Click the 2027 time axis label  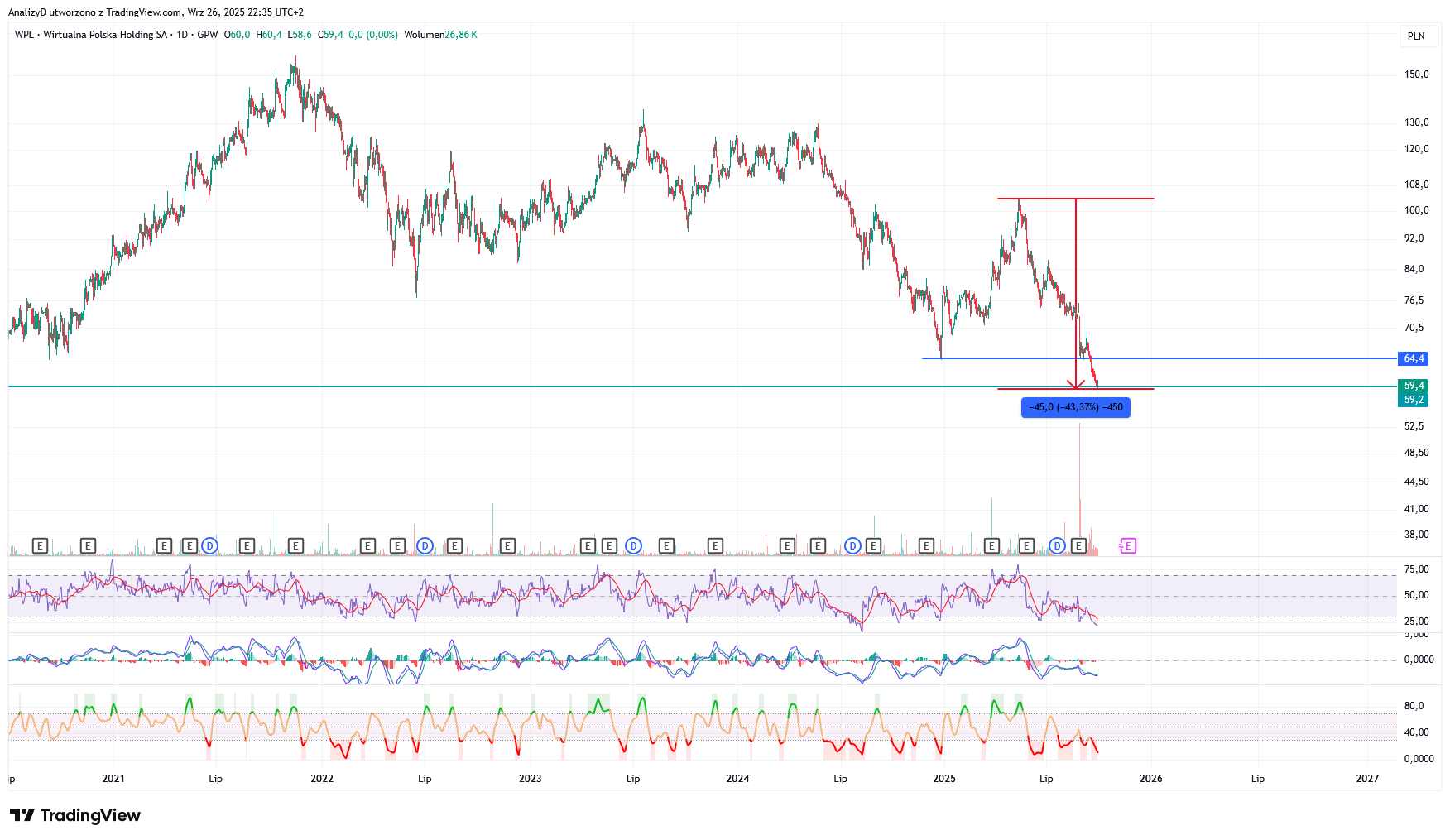pyautogui.click(x=1367, y=779)
